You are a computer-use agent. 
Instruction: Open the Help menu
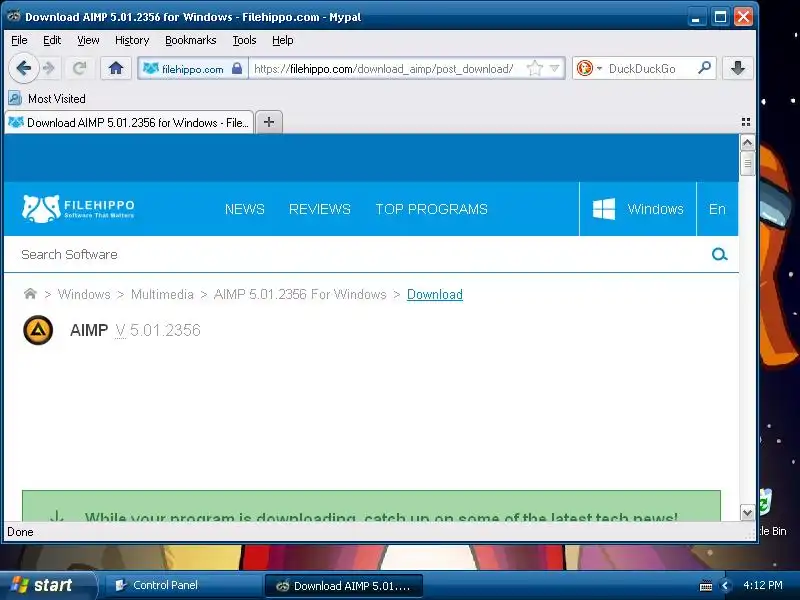[x=282, y=40]
